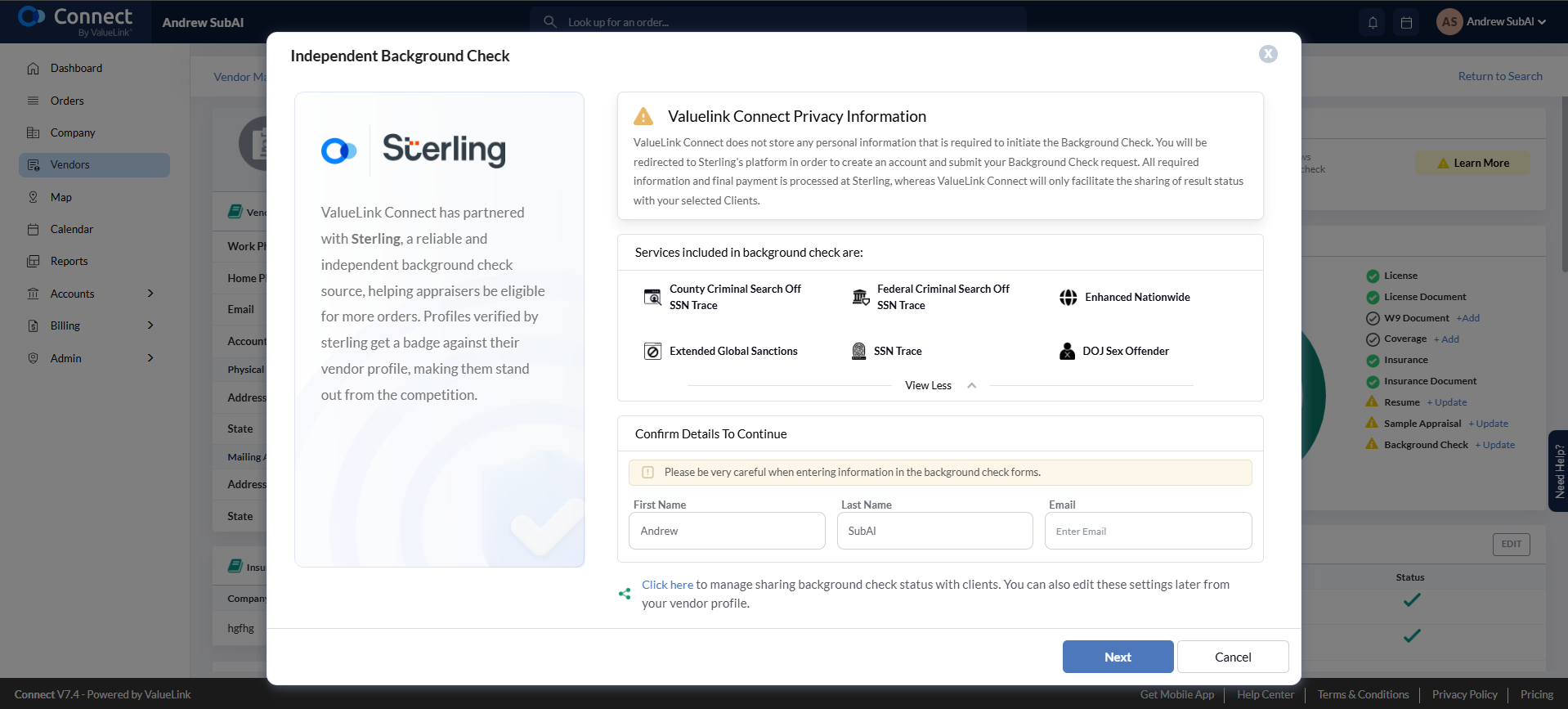Viewport: 1568px width, 709px height.
Task: Edit the First Name field
Action: tap(727, 531)
